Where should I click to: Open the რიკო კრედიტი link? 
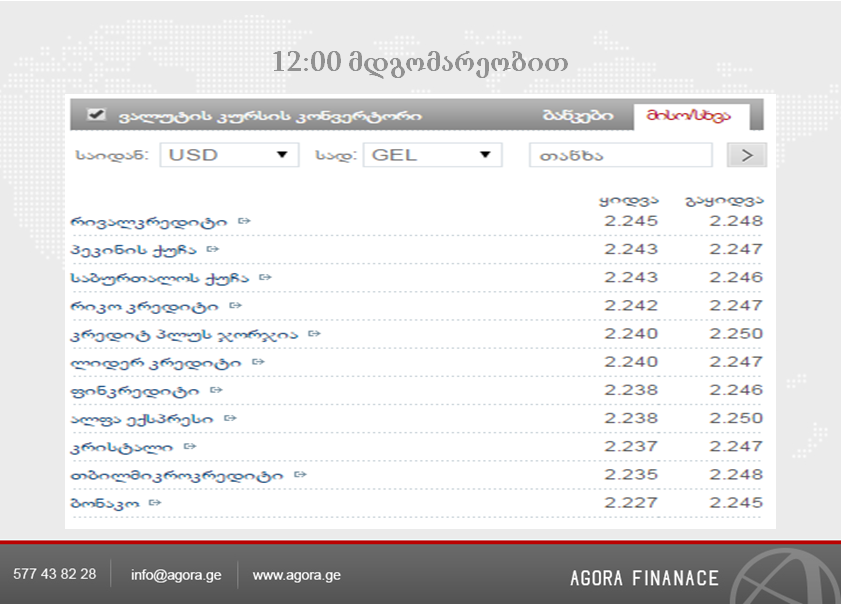[144, 307]
